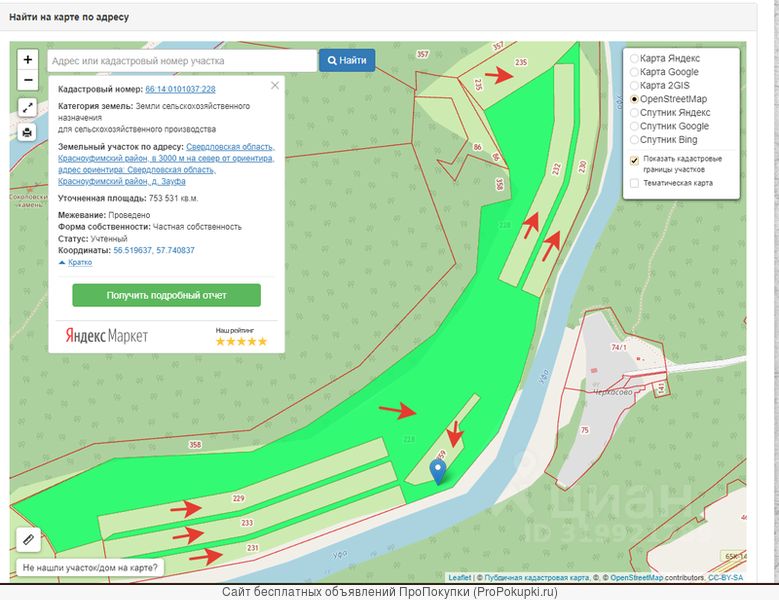The width and height of the screenshot is (779, 600).
Task: Select OpenStreetMap base layer
Action: [634, 99]
